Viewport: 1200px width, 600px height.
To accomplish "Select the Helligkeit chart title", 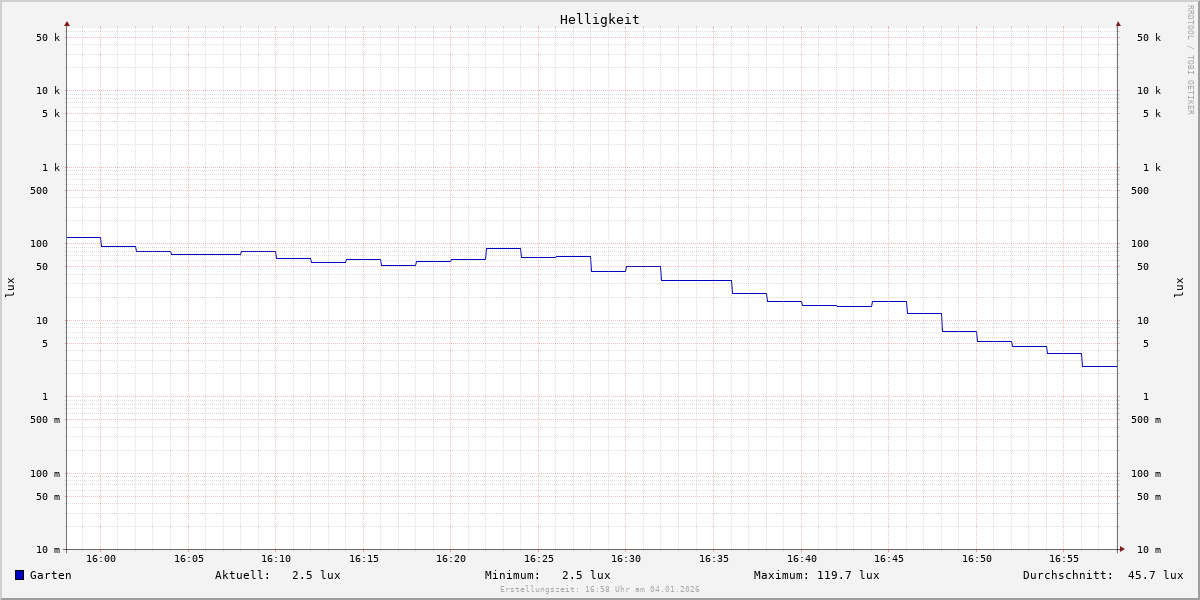I will tap(599, 19).
